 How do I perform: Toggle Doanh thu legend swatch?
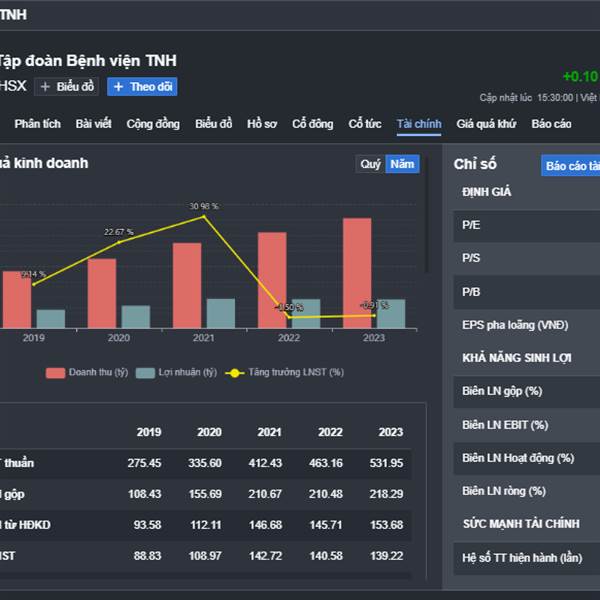point(55,373)
